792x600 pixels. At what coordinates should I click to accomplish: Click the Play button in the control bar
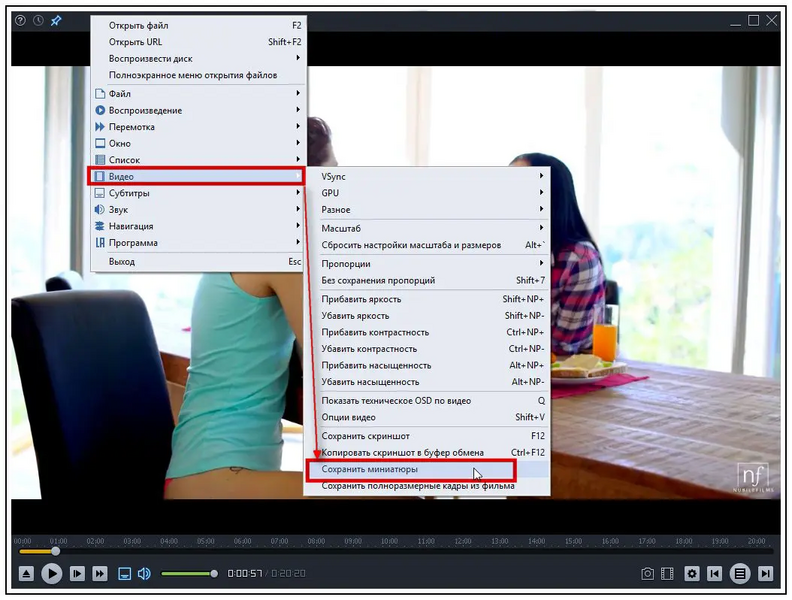click(51, 573)
